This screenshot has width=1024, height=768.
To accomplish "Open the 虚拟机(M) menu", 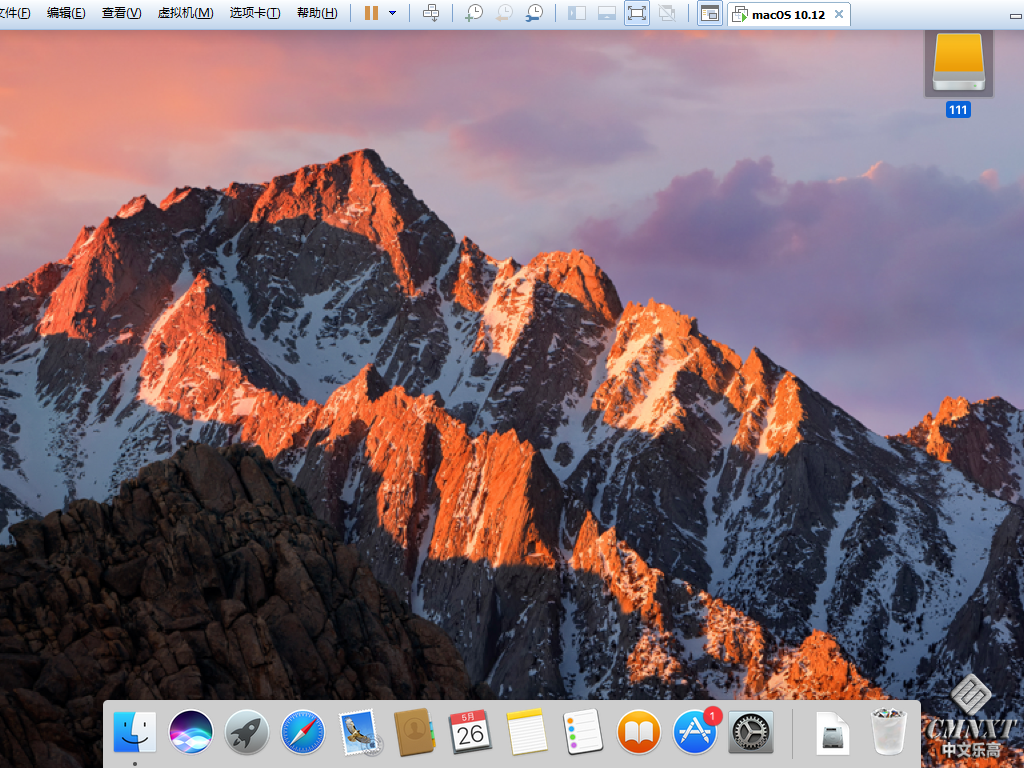I will coord(185,13).
